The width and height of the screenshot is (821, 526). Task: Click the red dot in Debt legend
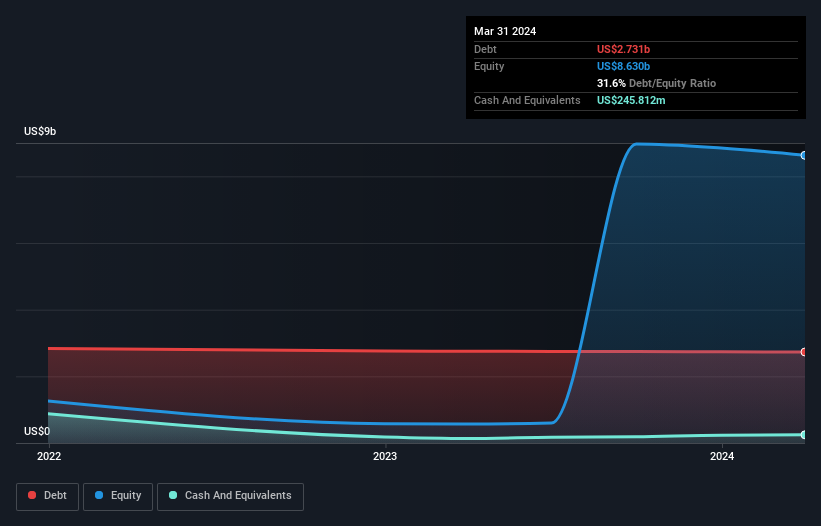pyautogui.click(x=32, y=495)
